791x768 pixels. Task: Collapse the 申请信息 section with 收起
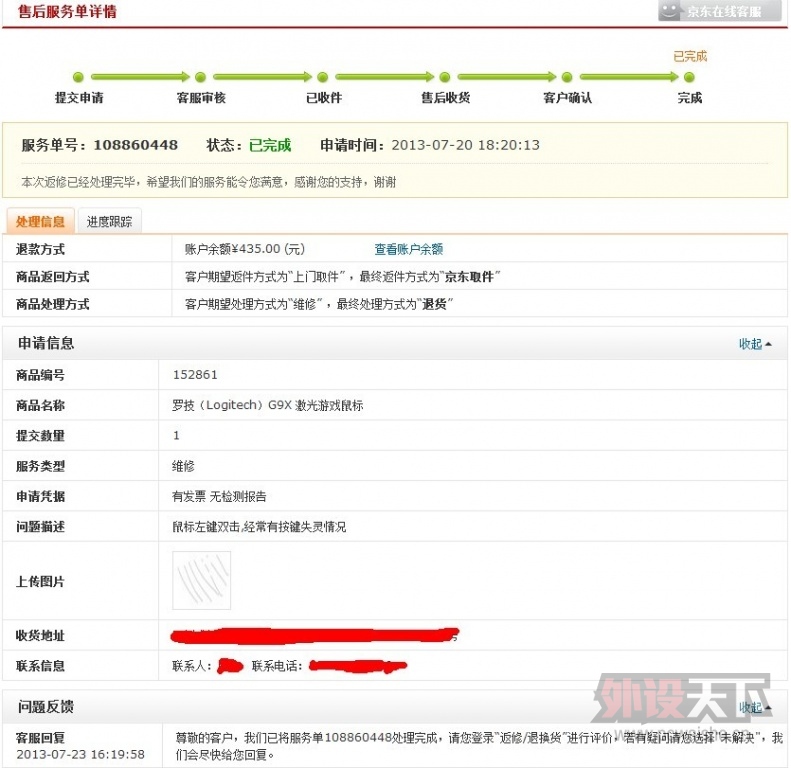(x=755, y=344)
